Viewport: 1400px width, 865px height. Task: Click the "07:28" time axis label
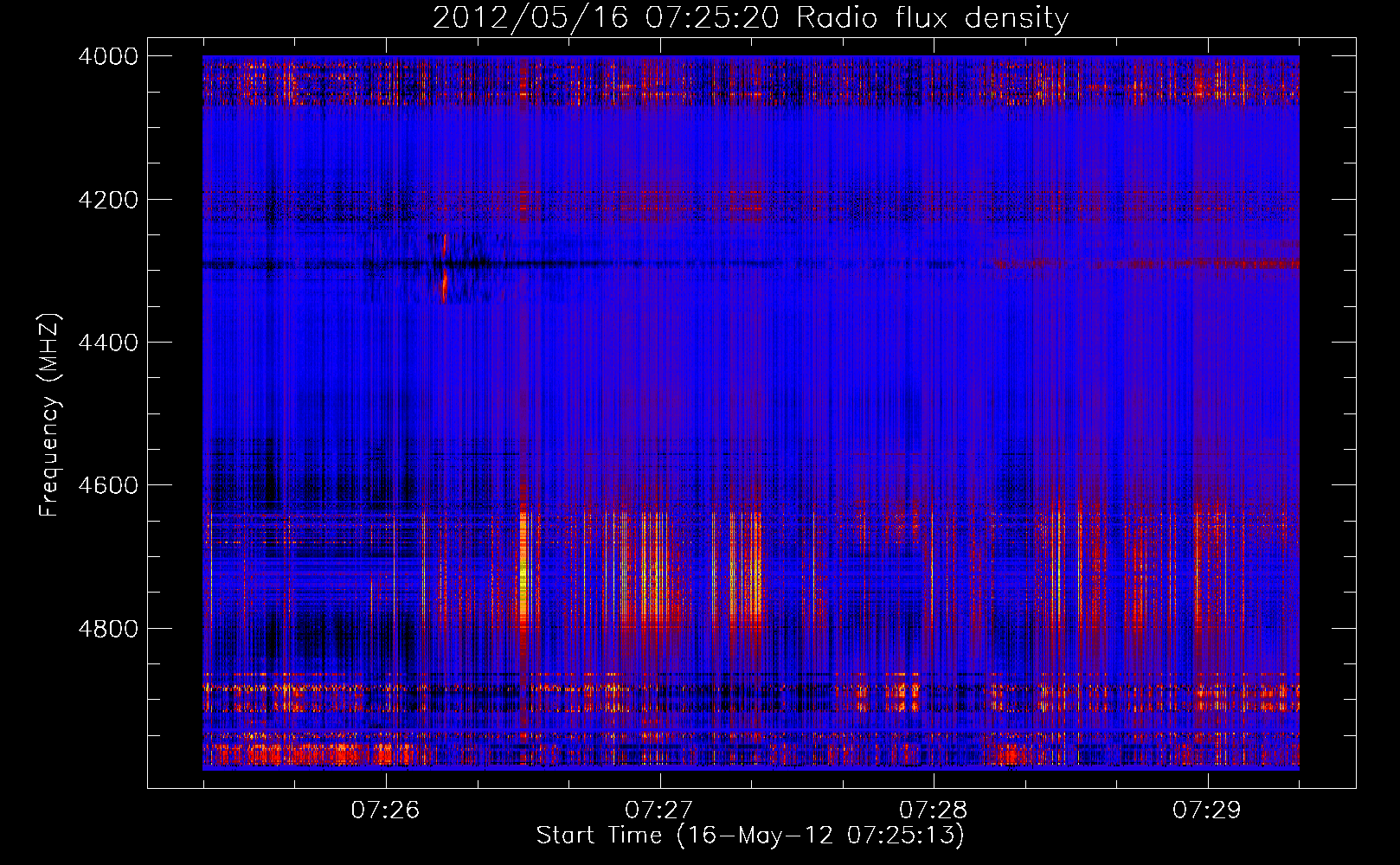[934, 810]
